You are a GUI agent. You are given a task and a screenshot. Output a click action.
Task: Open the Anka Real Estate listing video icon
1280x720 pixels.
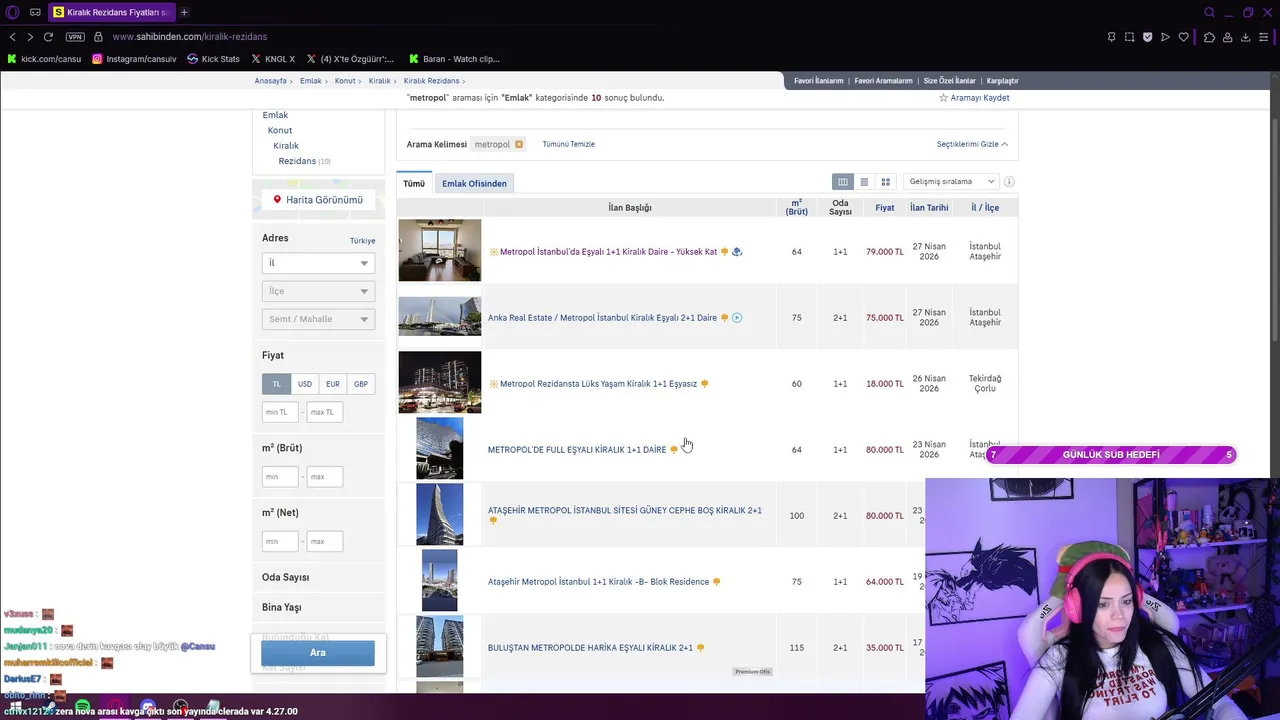click(737, 318)
